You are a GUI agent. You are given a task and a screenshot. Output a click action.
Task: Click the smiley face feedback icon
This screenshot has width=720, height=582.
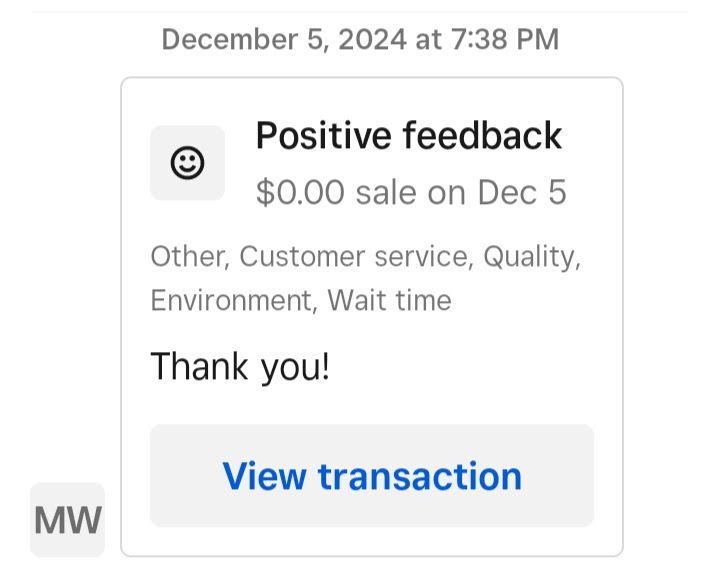click(x=187, y=163)
